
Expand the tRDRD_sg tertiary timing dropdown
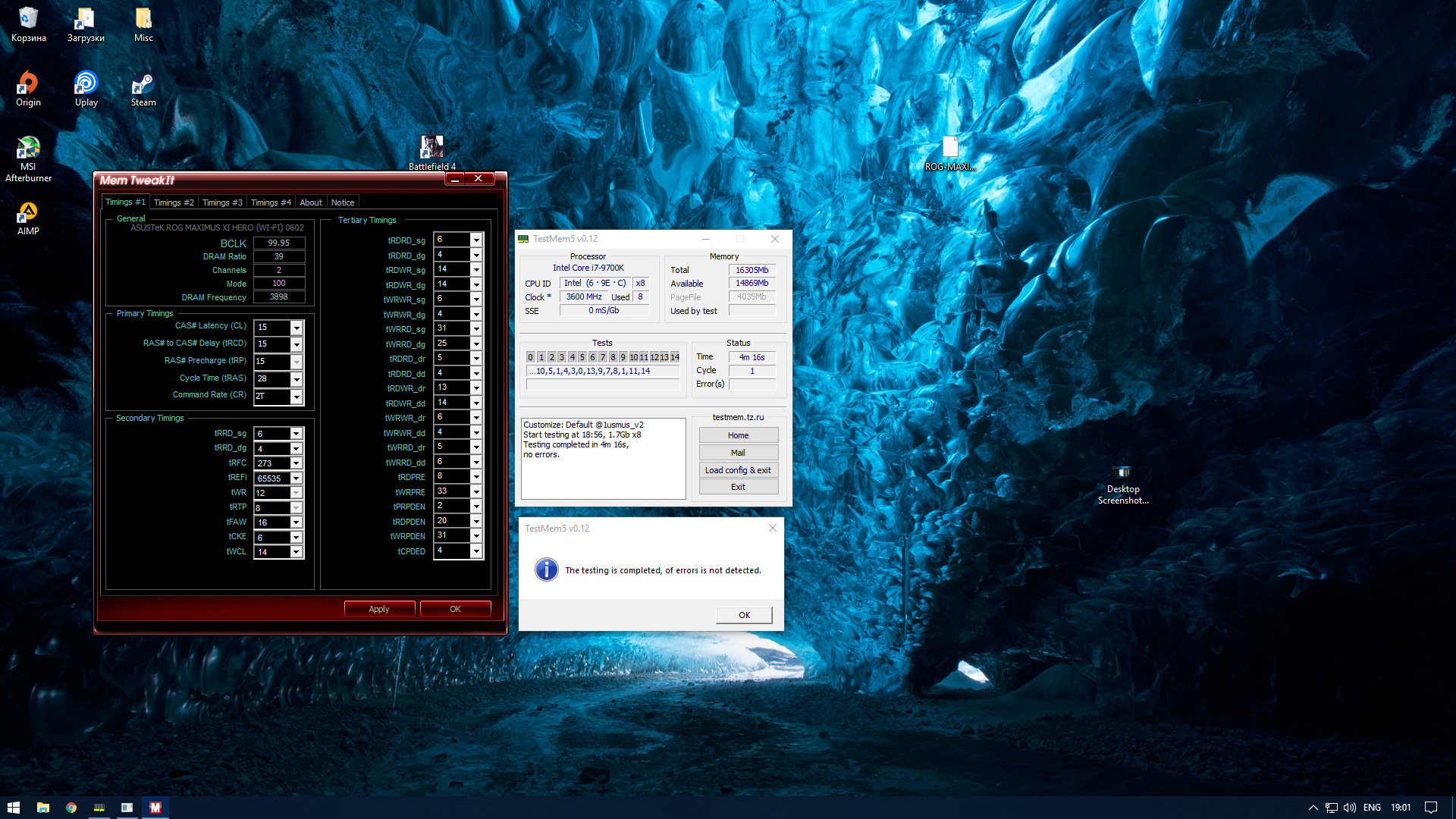[x=476, y=240]
